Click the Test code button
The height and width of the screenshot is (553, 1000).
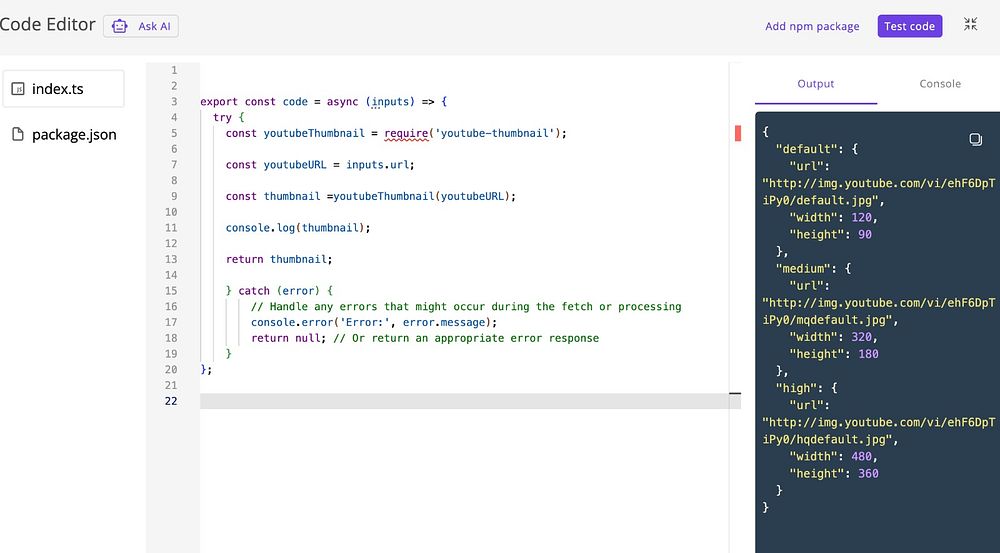coord(909,26)
